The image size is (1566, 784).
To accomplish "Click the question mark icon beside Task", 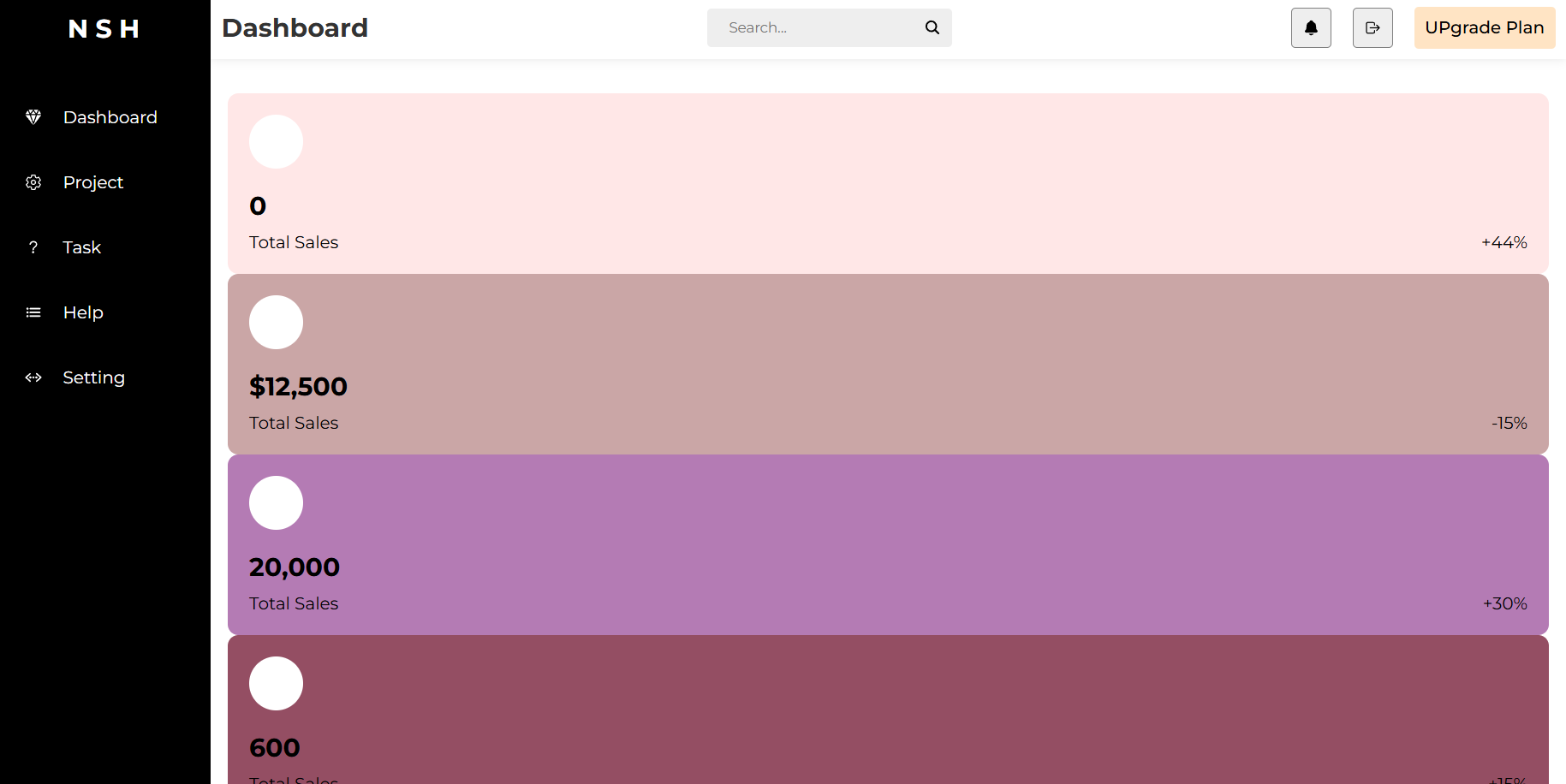I will pos(33,247).
